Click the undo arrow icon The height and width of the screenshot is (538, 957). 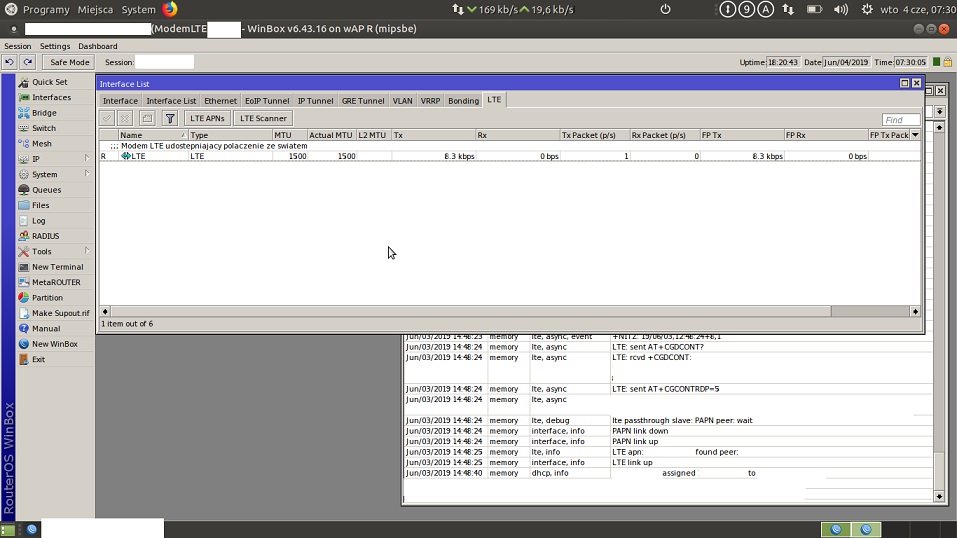[9, 62]
